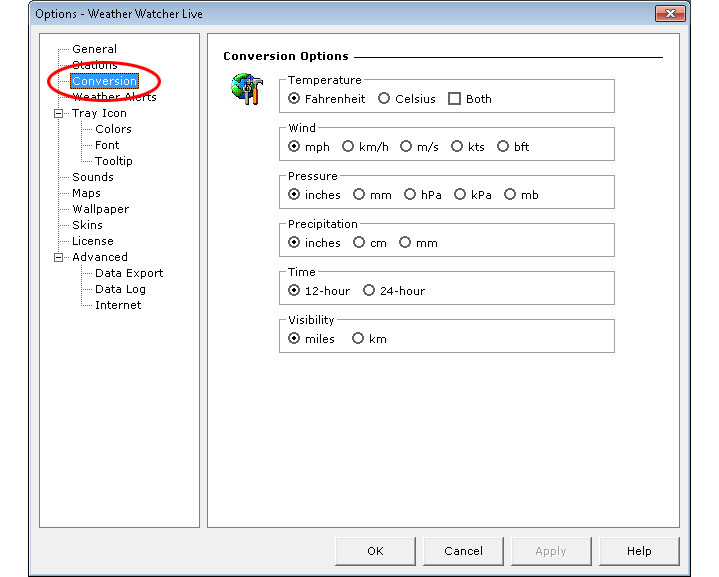This screenshot has width=719, height=577.
Task: Select Conversion in the tree
Action: [x=105, y=81]
